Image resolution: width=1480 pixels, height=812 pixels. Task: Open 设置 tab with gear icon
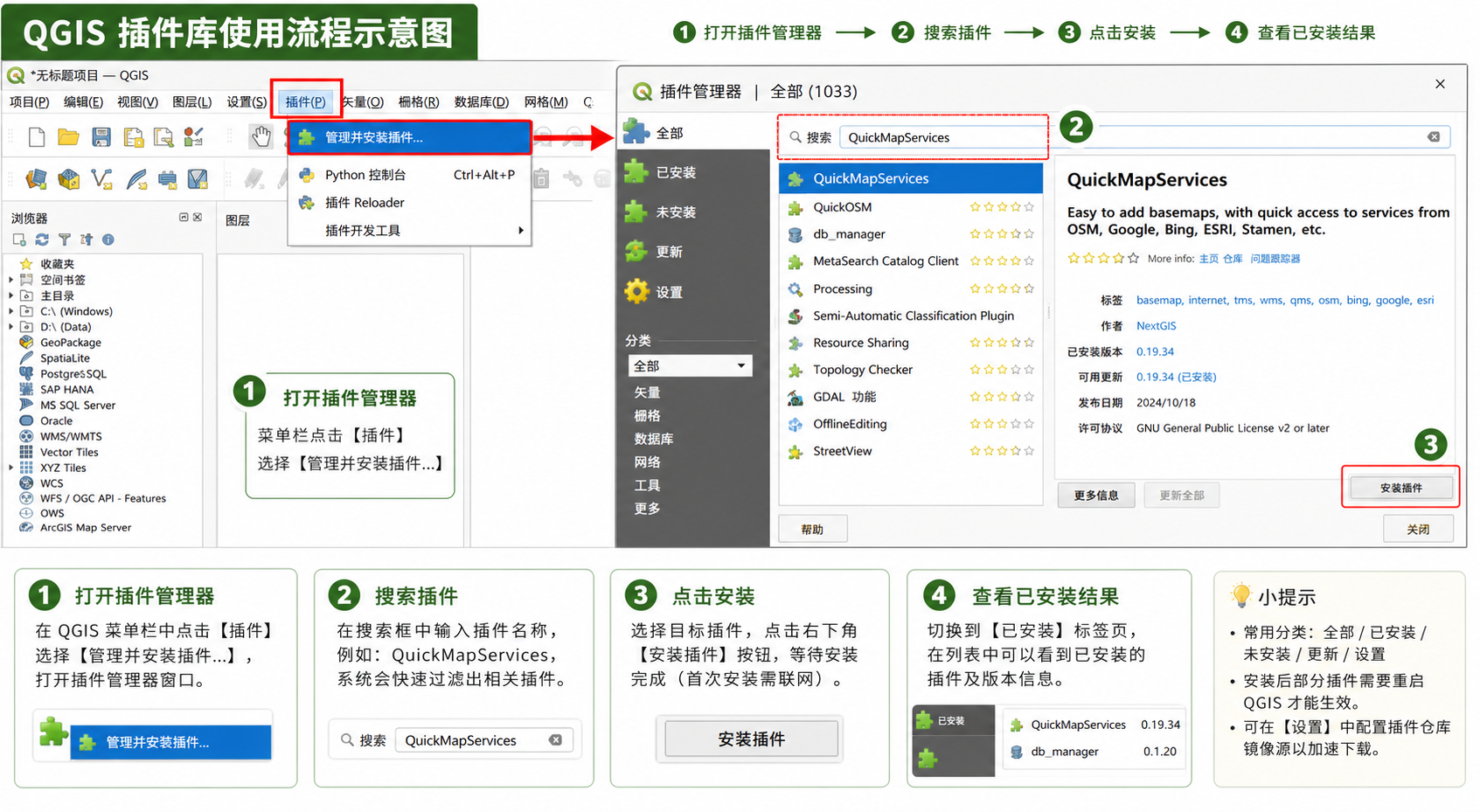click(x=692, y=292)
